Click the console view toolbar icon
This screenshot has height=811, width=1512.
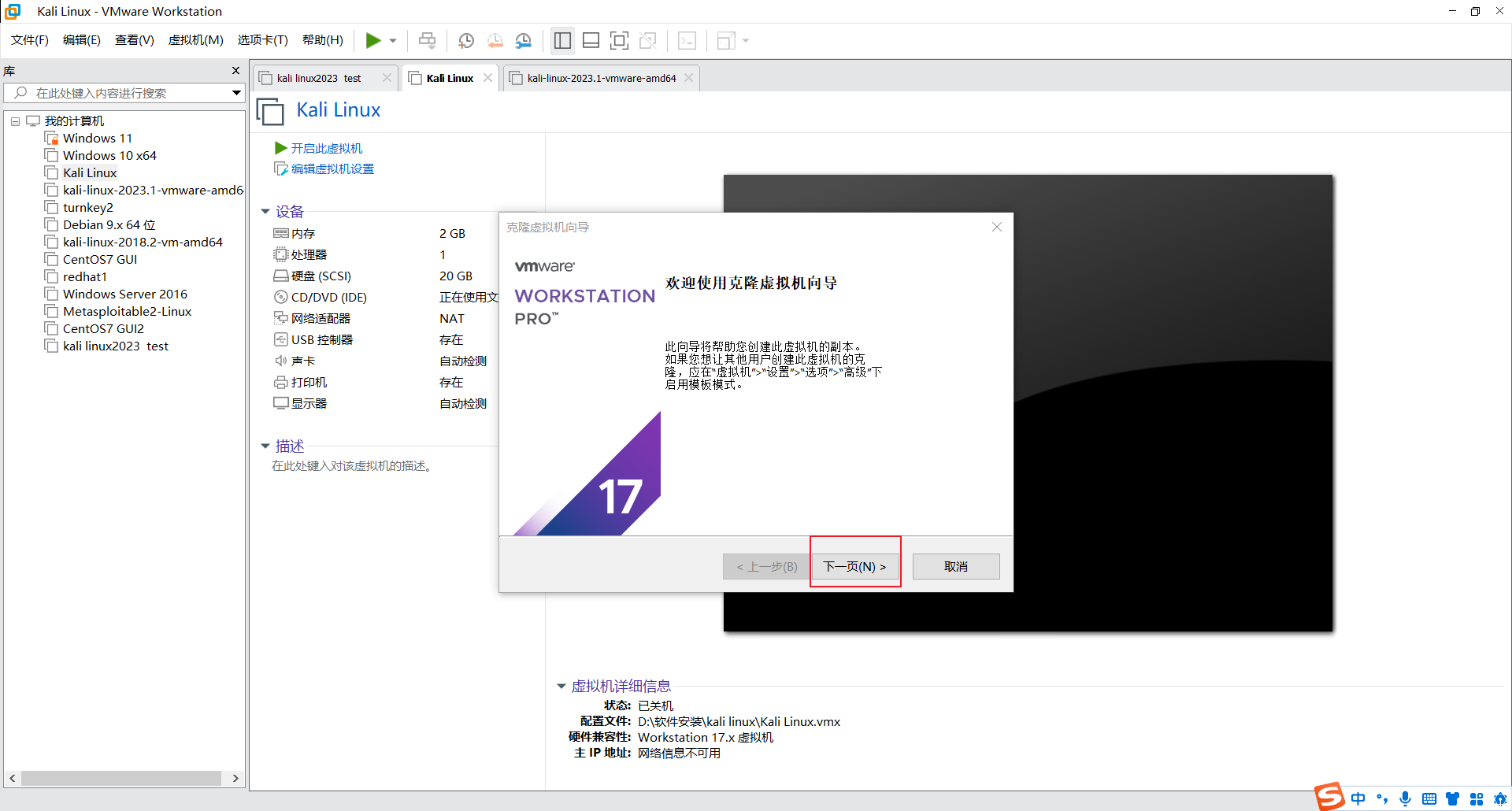tap(687, 40)
